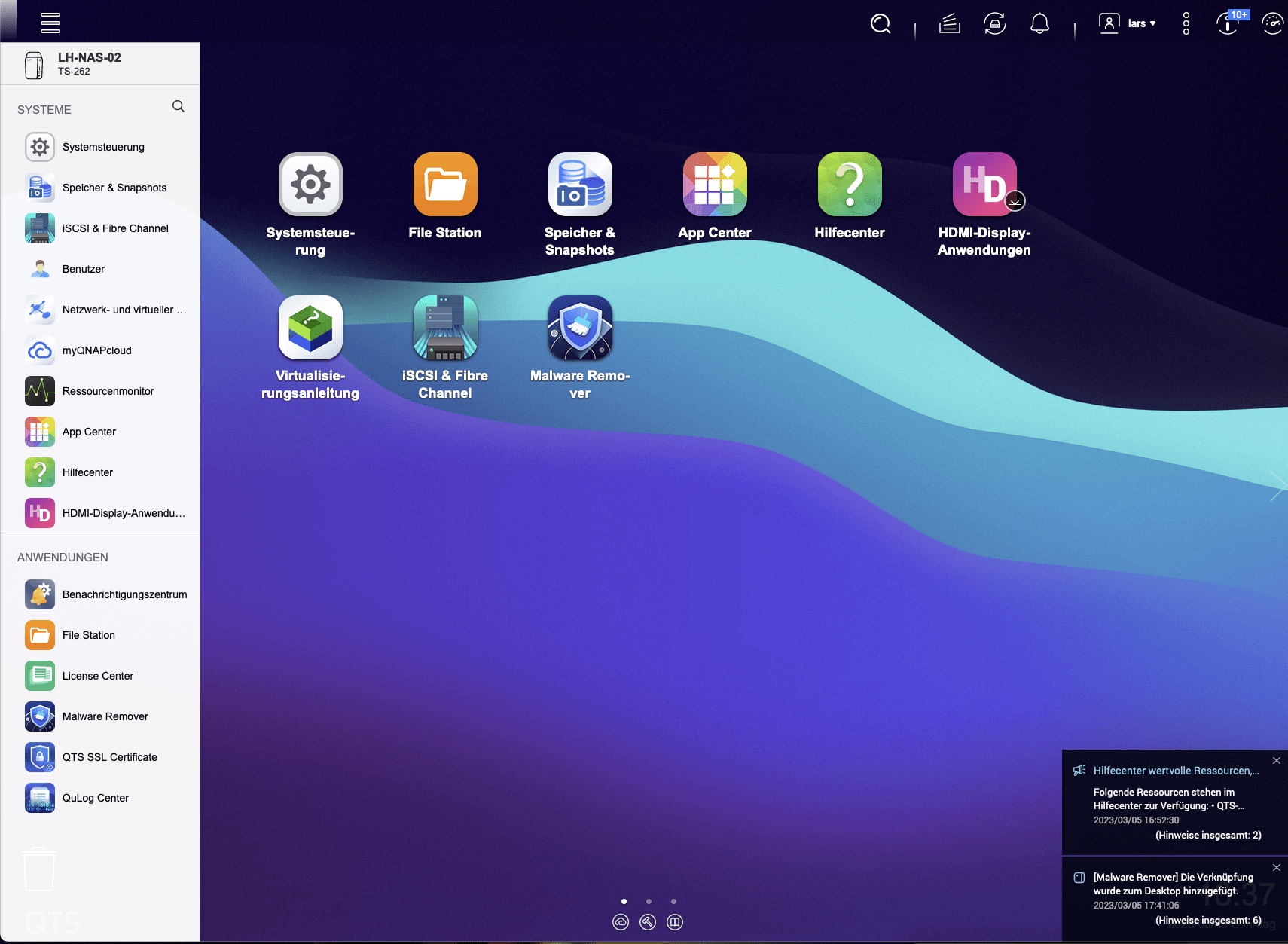The width and height of the screenshot is (1288, 944).
Task: Open License Center in sidebar
Action: click(100, 676)
